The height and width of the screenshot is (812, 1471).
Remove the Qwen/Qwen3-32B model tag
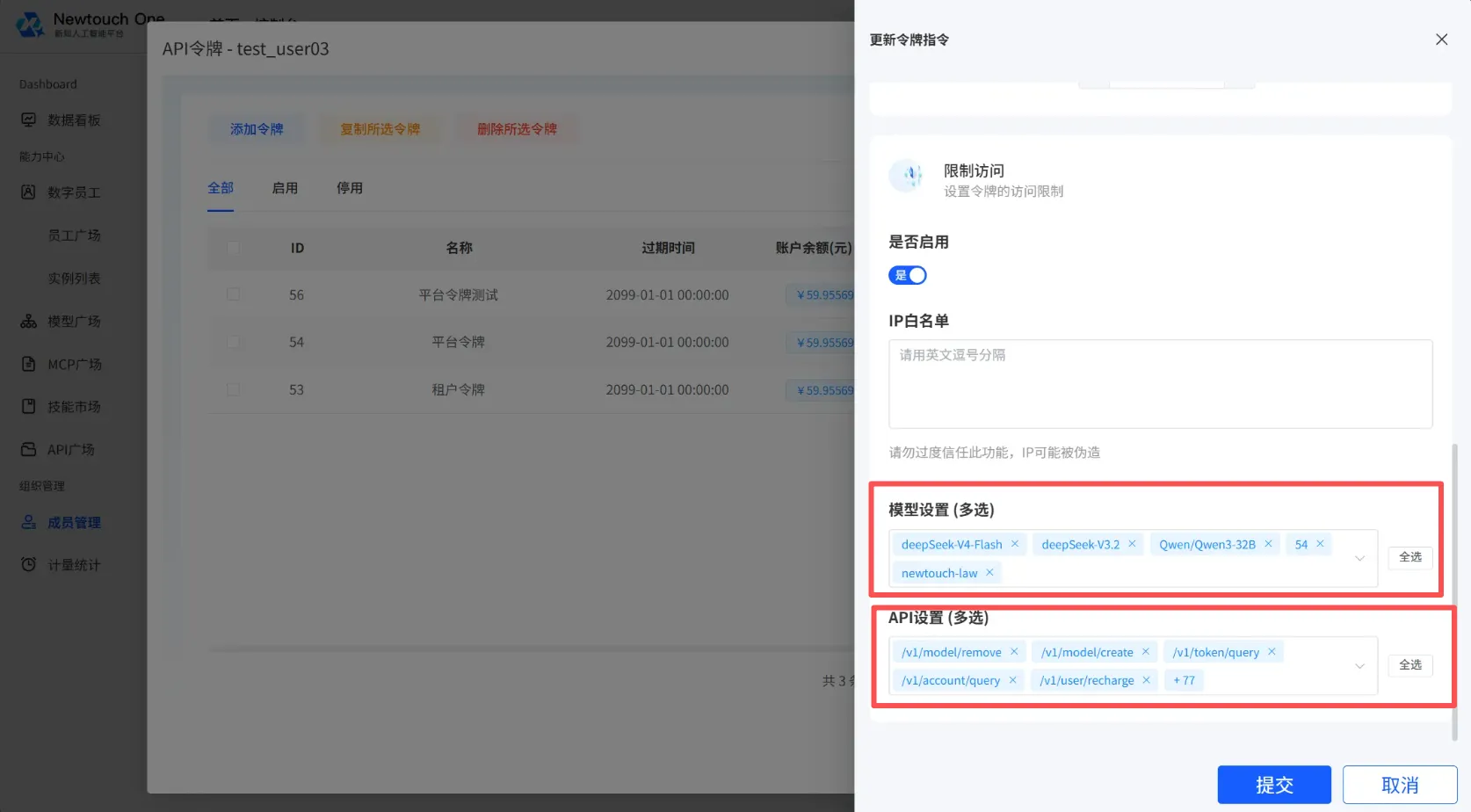[1268, 544]
